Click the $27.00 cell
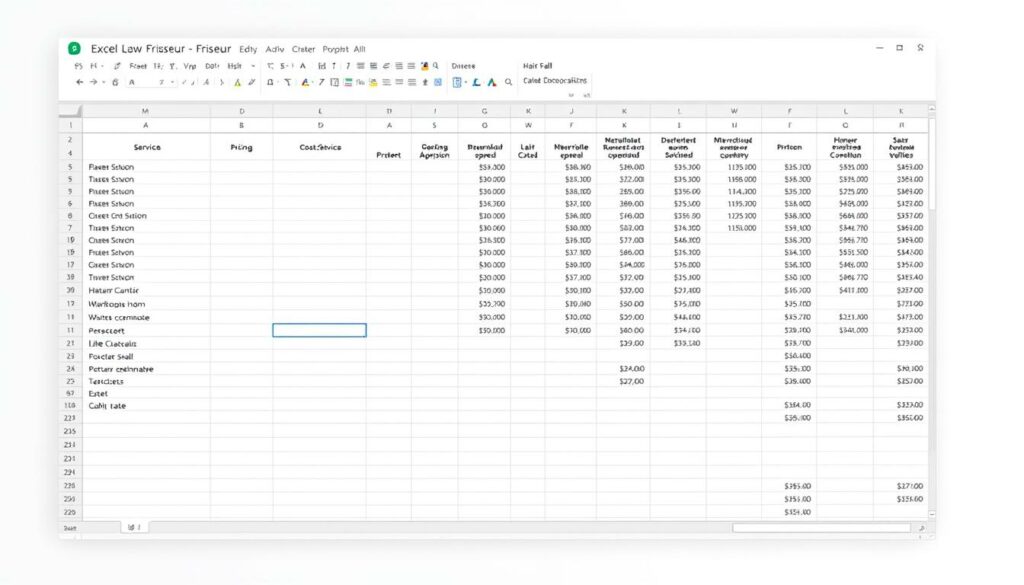Screen dimensions: 1024x585 point(624,381)
